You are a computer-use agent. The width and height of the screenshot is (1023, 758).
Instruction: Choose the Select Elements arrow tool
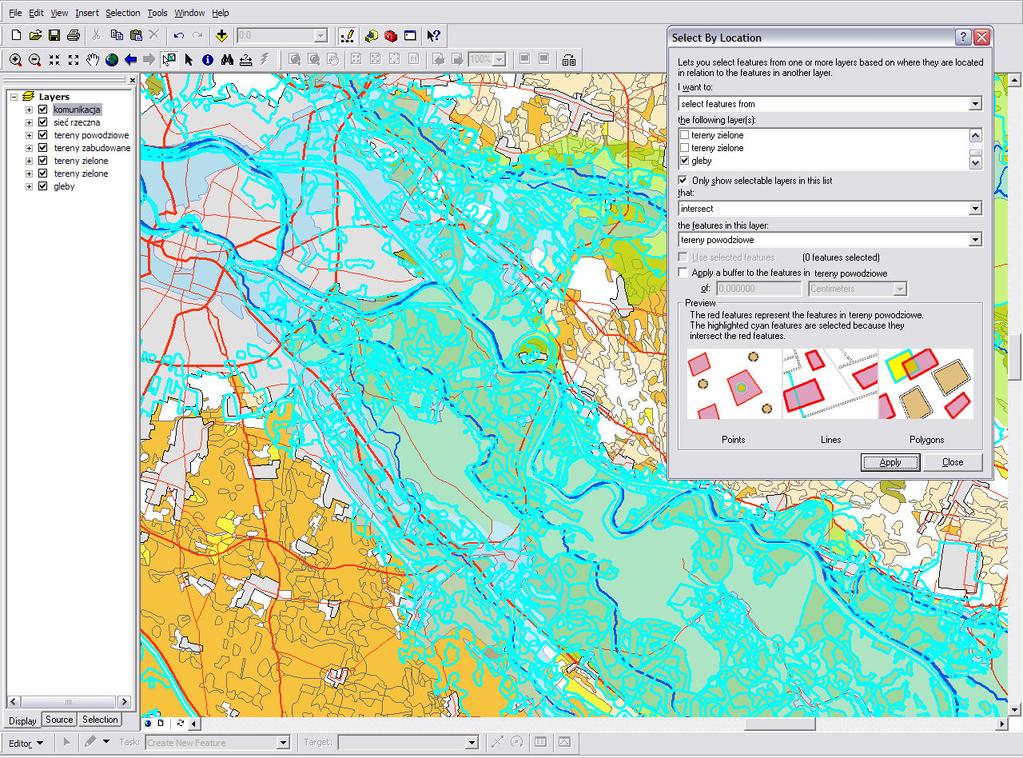tap(189, 60)
